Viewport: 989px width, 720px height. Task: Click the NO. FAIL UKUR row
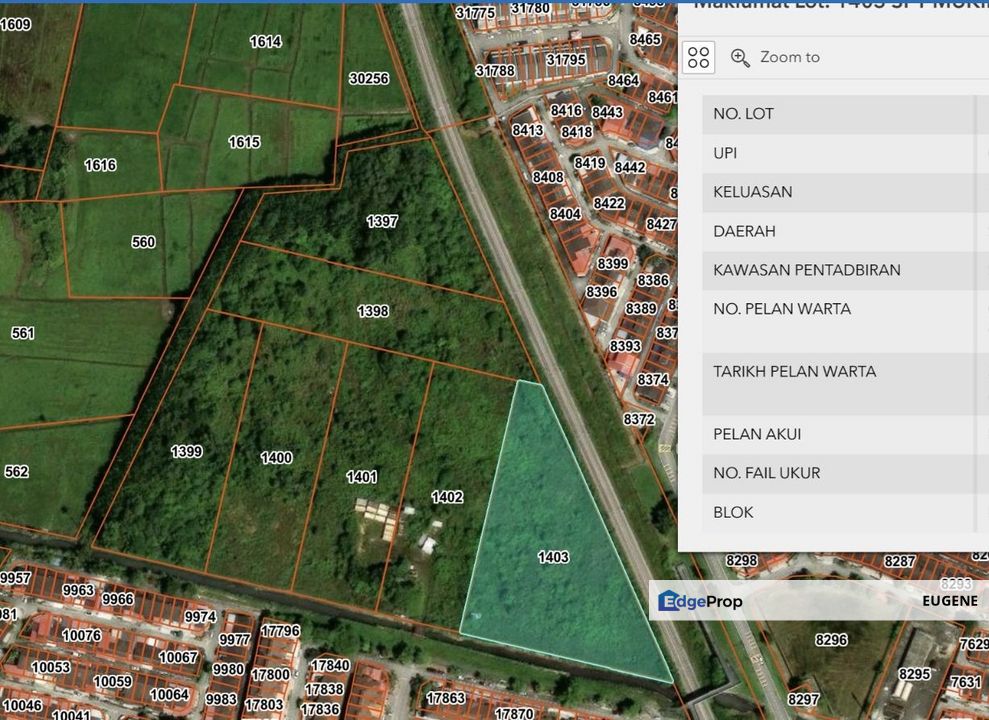tap(840, 473)
